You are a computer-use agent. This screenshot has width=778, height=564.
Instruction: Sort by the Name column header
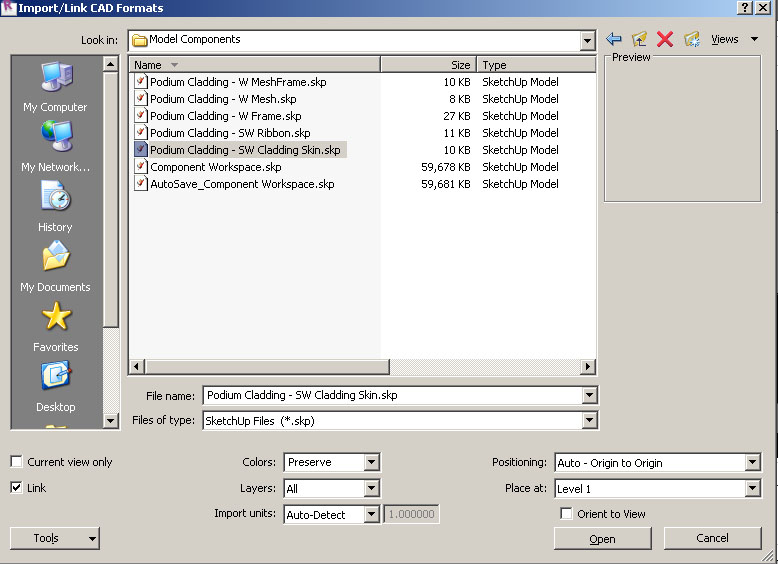(x=255, y=64)
